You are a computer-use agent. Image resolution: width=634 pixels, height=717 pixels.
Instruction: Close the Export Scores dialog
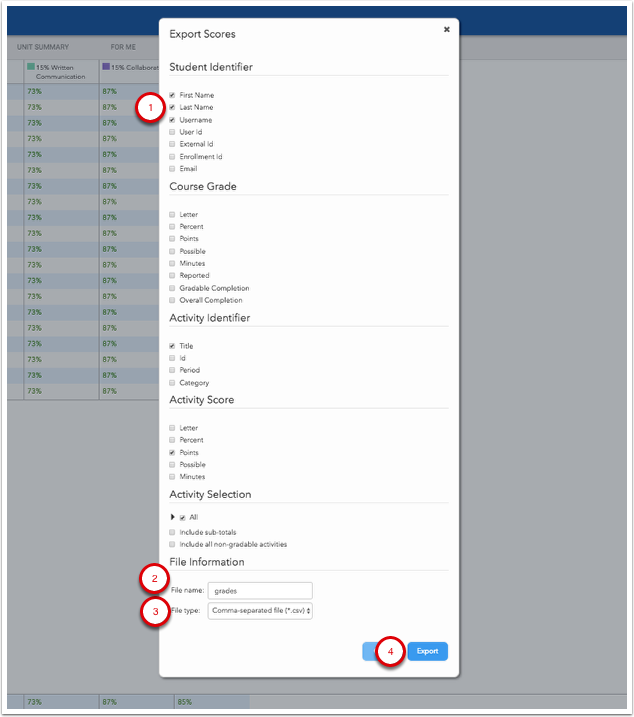[446, 30]
